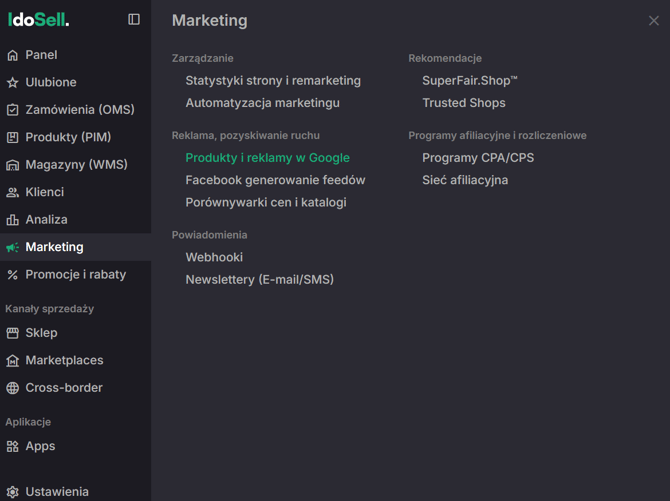Click the Ulubione star icon
This screenshot has height=501, width=670.
tap(13, 83)
